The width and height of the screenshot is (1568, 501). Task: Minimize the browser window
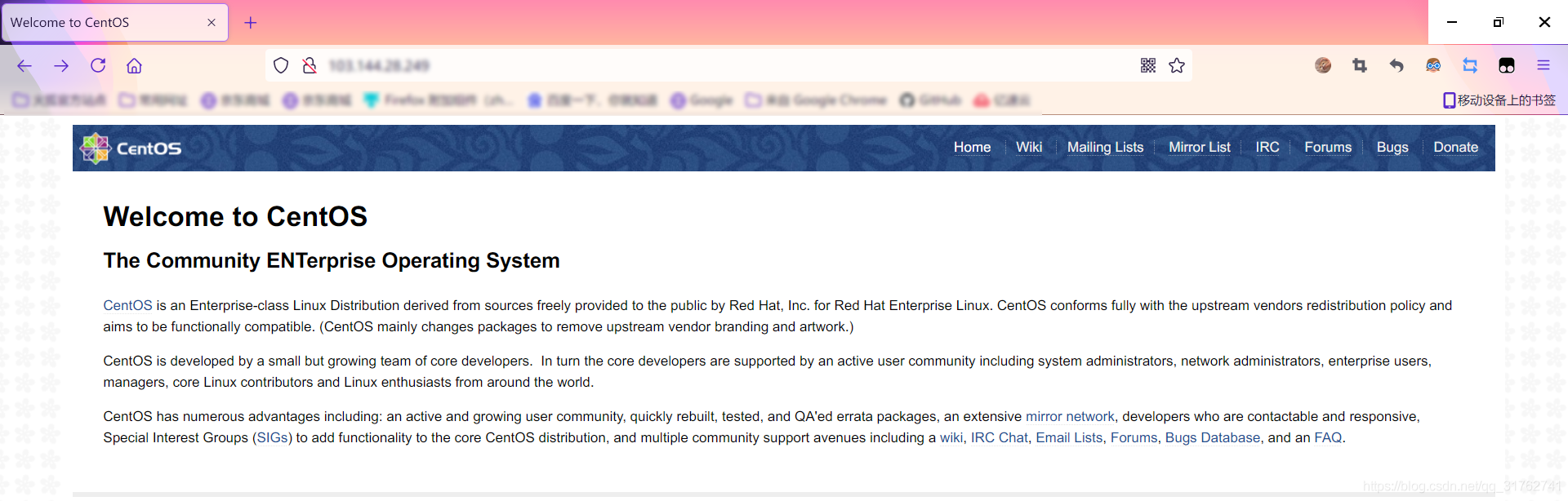1452,22
